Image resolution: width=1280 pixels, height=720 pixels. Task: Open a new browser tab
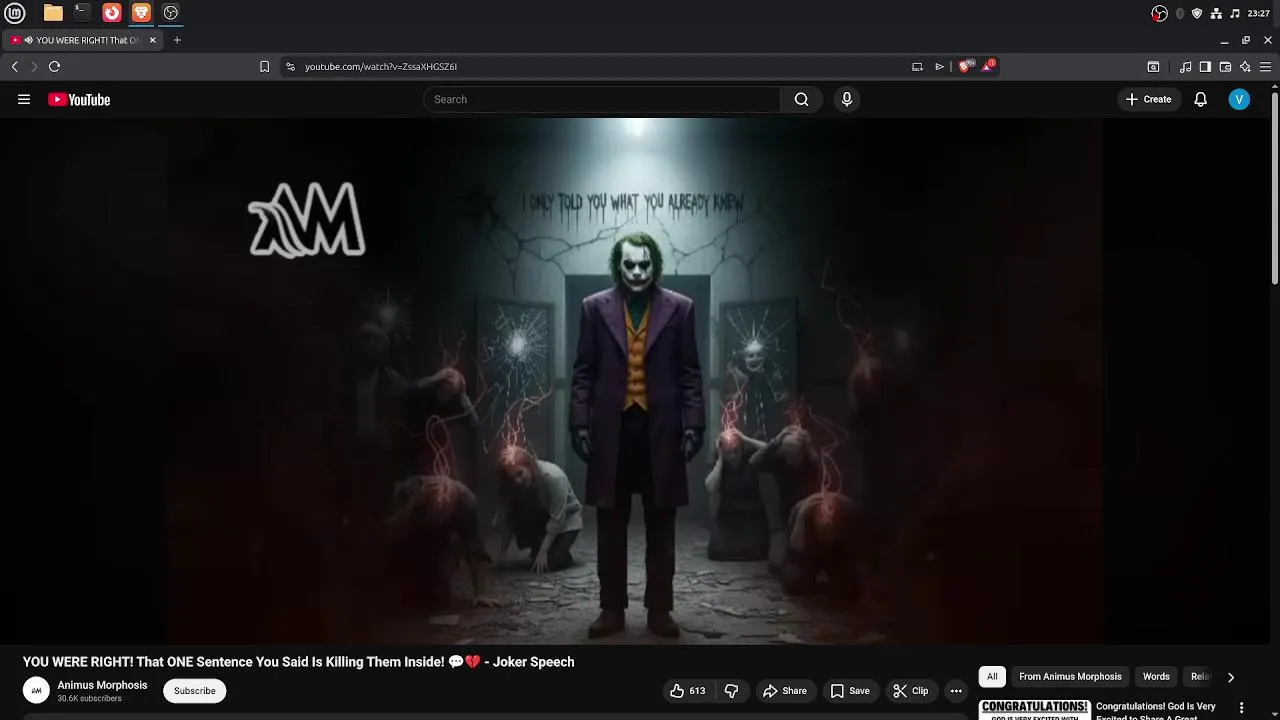[x=177, y=40]
